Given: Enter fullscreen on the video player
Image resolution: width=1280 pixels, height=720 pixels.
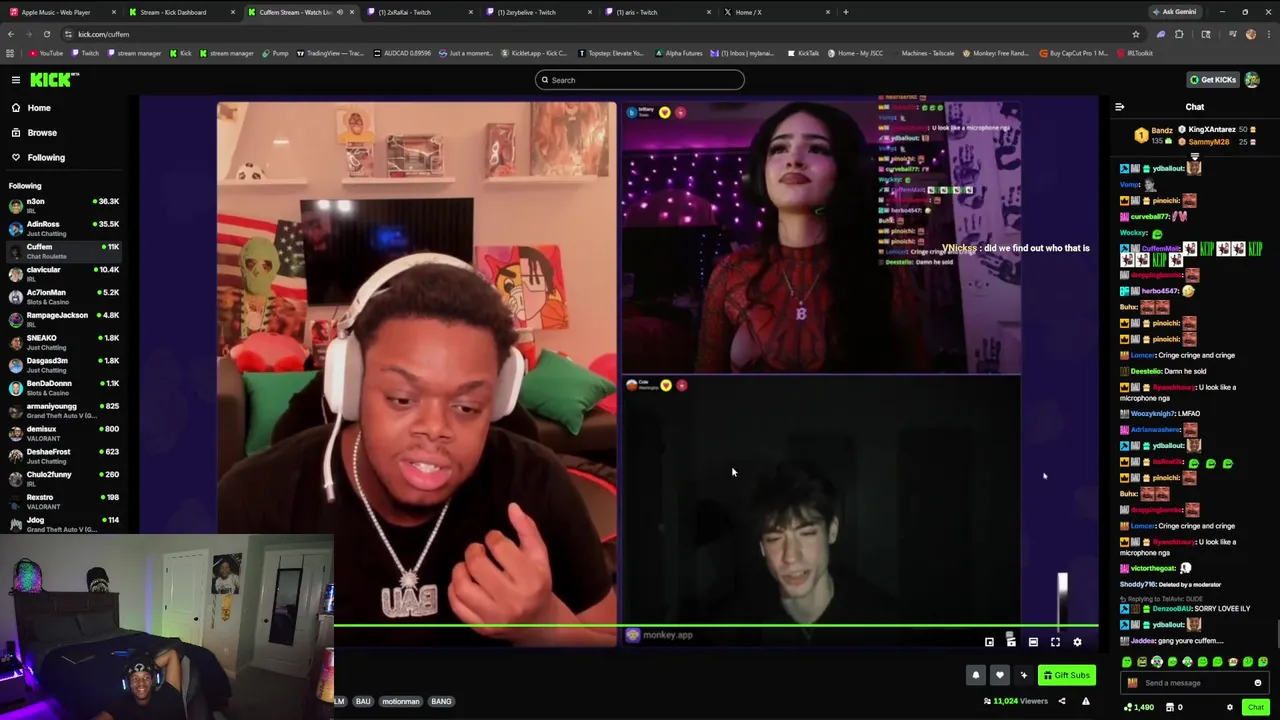Looking at the screenshot, I should [1055, 643].
